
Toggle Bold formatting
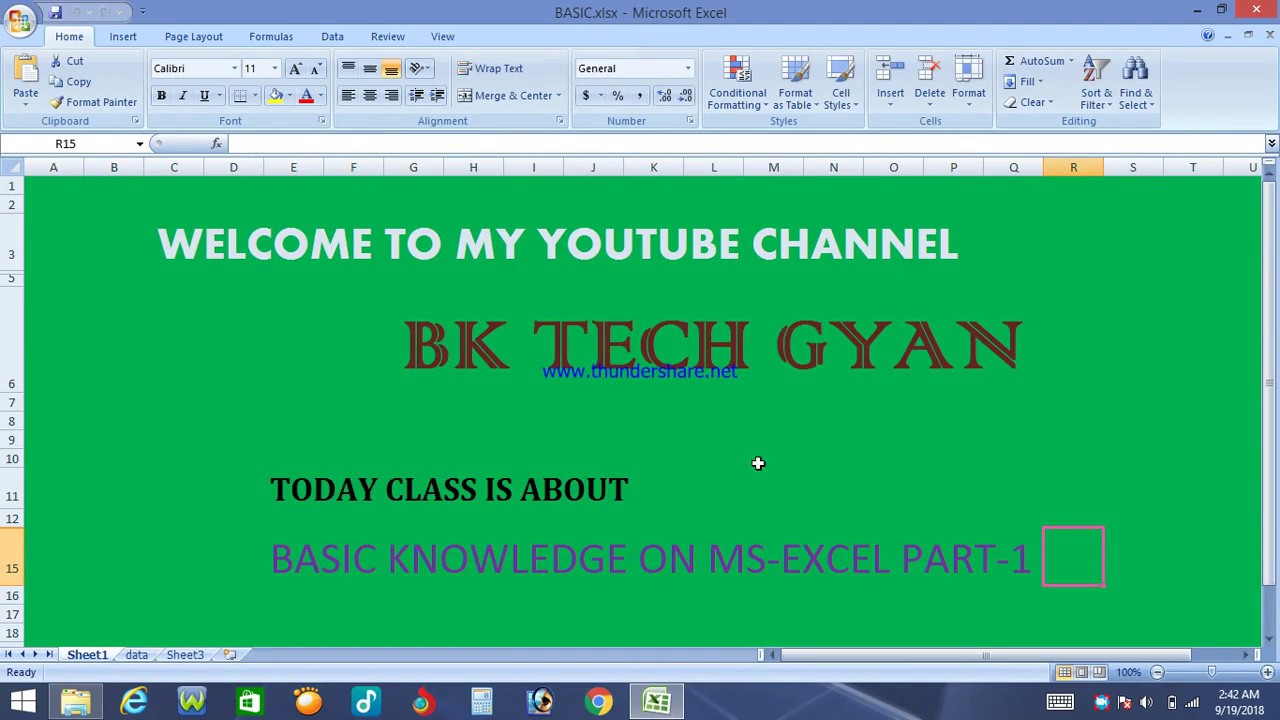[x=161, y=95]
